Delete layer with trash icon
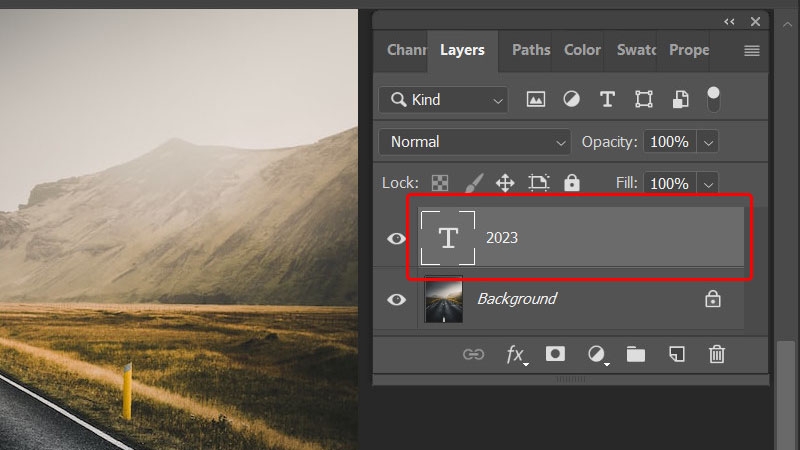 [716, 354]
